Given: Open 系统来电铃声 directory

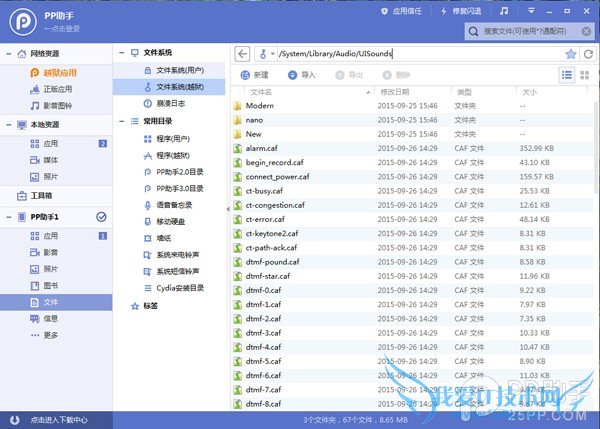Looking at the screenshot, I should click(x=171, y=254).
